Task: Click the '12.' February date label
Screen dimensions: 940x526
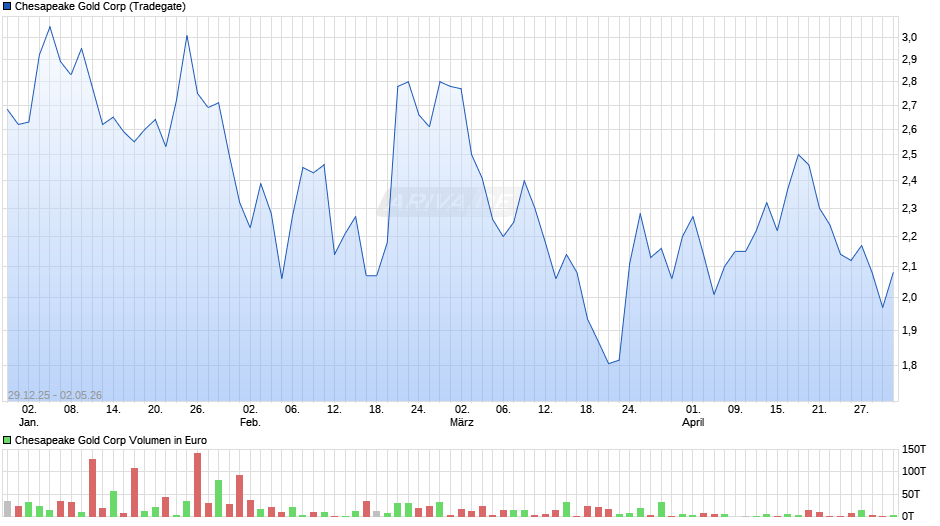Action: 334,410
